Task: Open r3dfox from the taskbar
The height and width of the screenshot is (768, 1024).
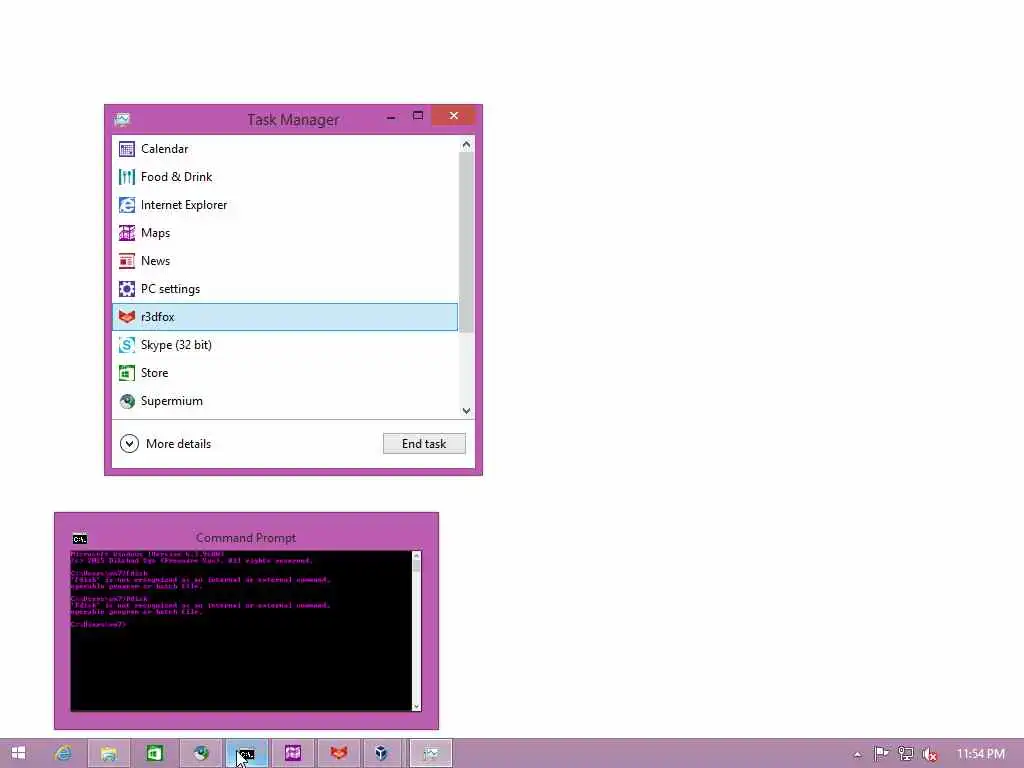Action: (339, 754)
